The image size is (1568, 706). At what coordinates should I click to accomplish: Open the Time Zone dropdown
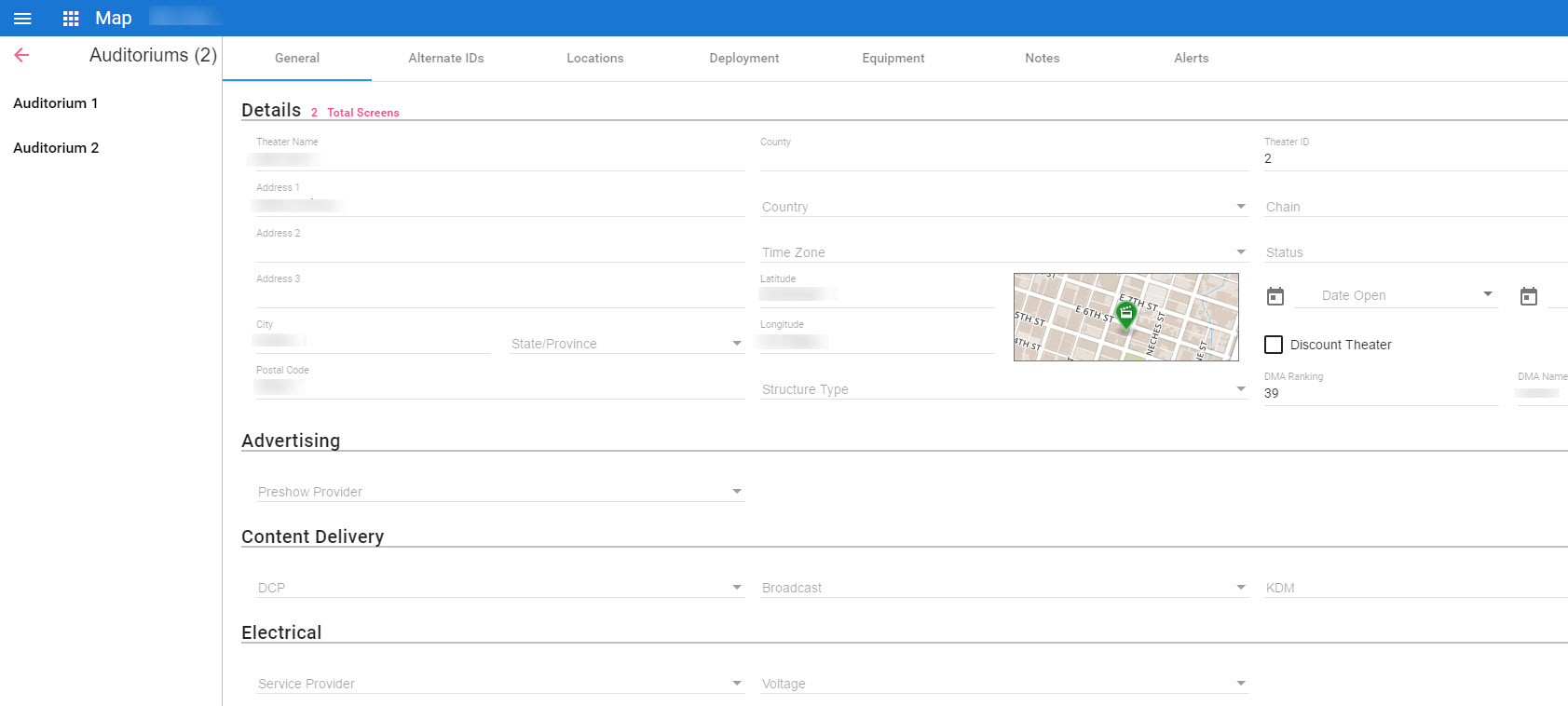point(1003,252)
